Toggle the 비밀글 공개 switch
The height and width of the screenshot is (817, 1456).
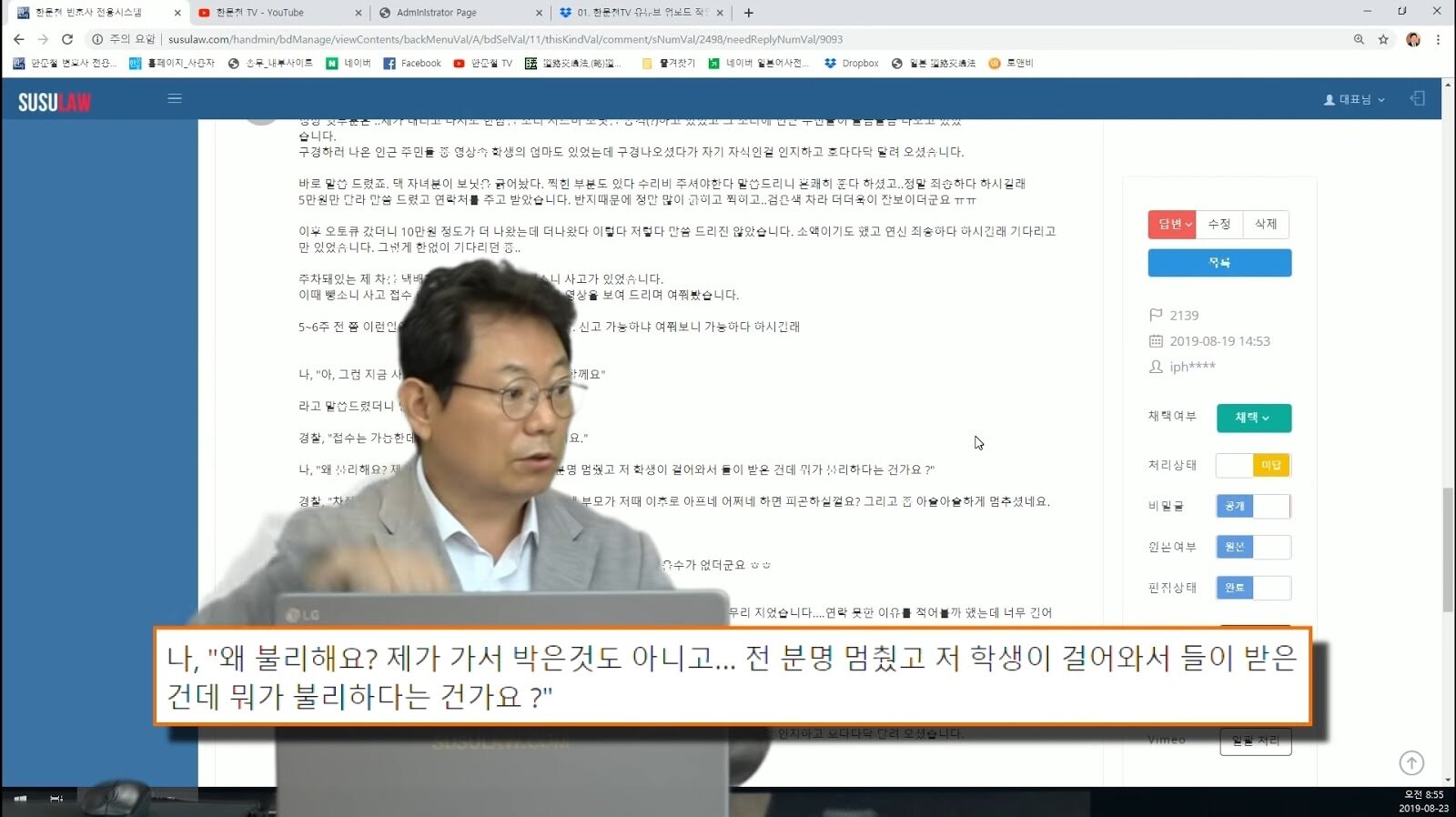[x=1253, y=506]
